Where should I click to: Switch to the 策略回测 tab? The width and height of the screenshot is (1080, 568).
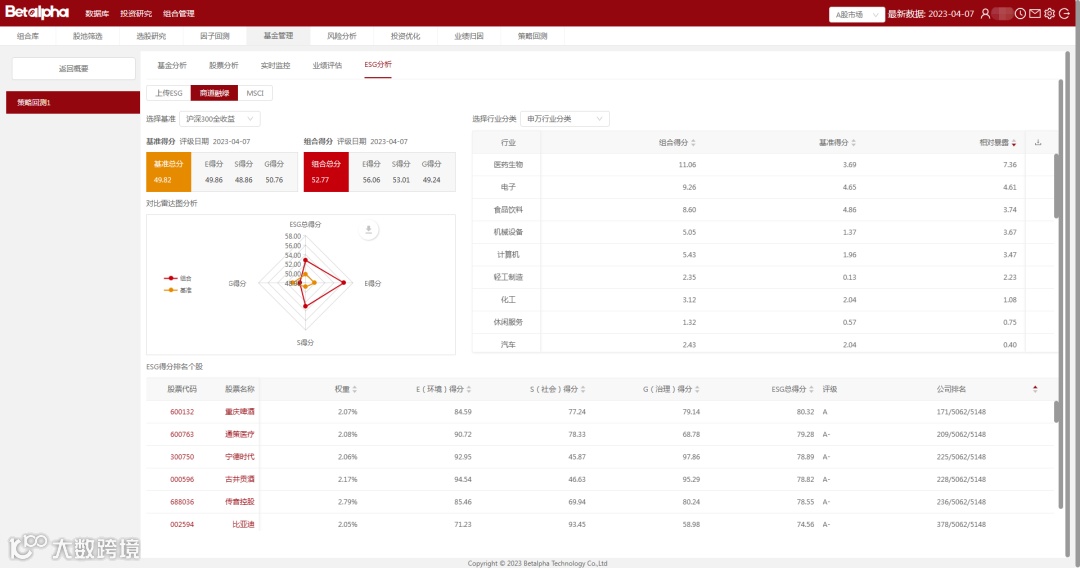tap(532, 36)
